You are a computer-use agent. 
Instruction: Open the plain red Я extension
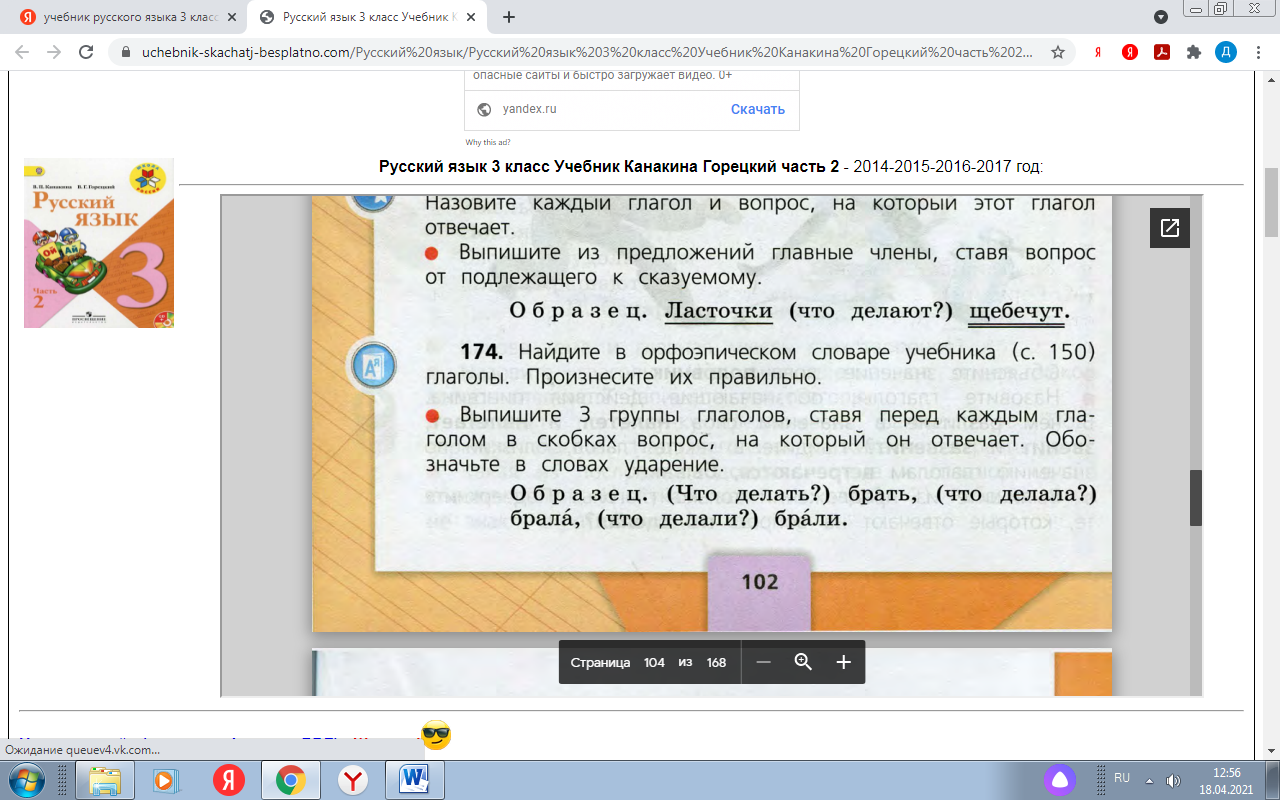click(1097, 52)
